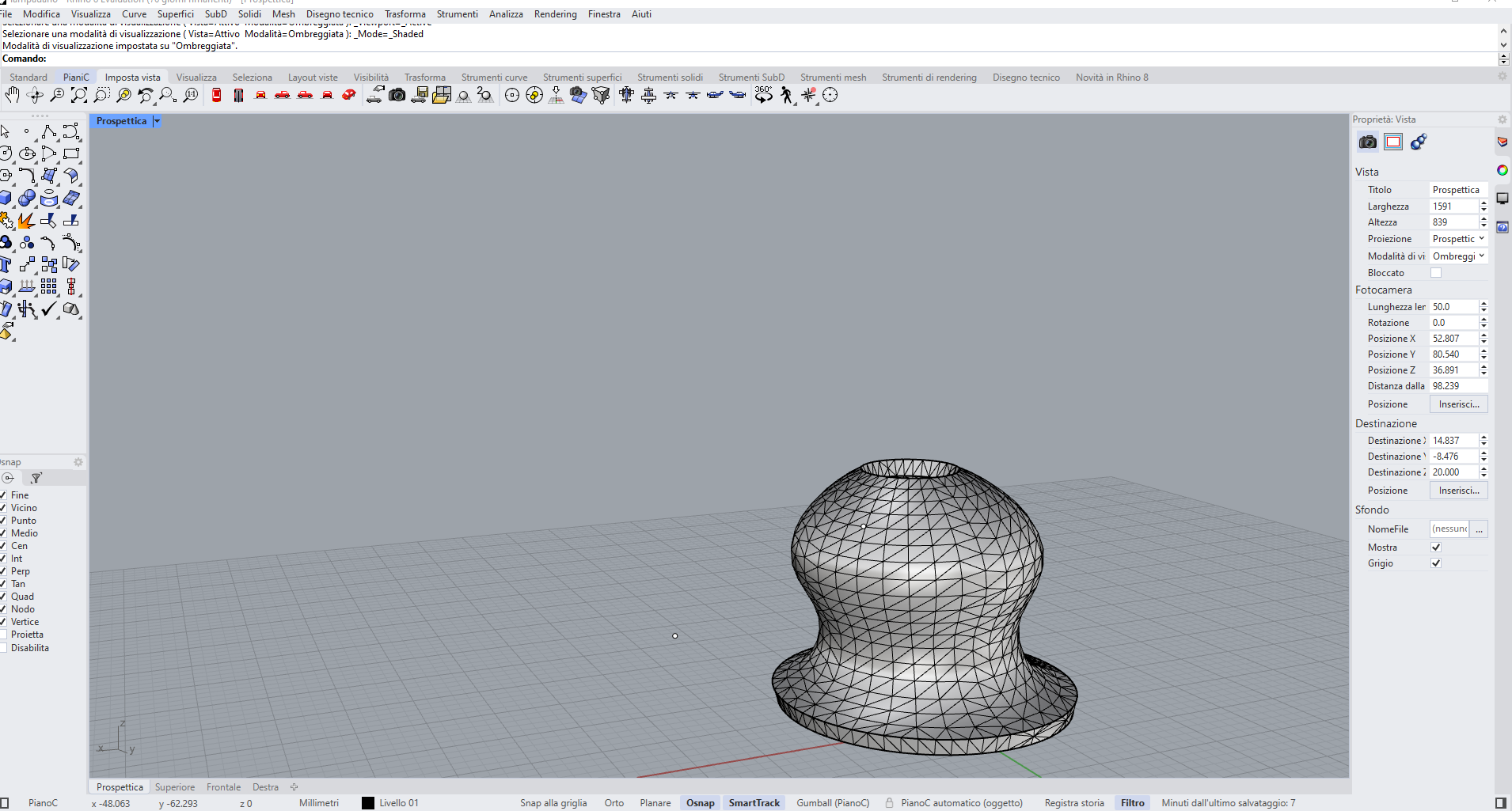1512x811 pixels.
Task: Expand the Modalità di visualizzazione dropdown
Action: 1458,256
